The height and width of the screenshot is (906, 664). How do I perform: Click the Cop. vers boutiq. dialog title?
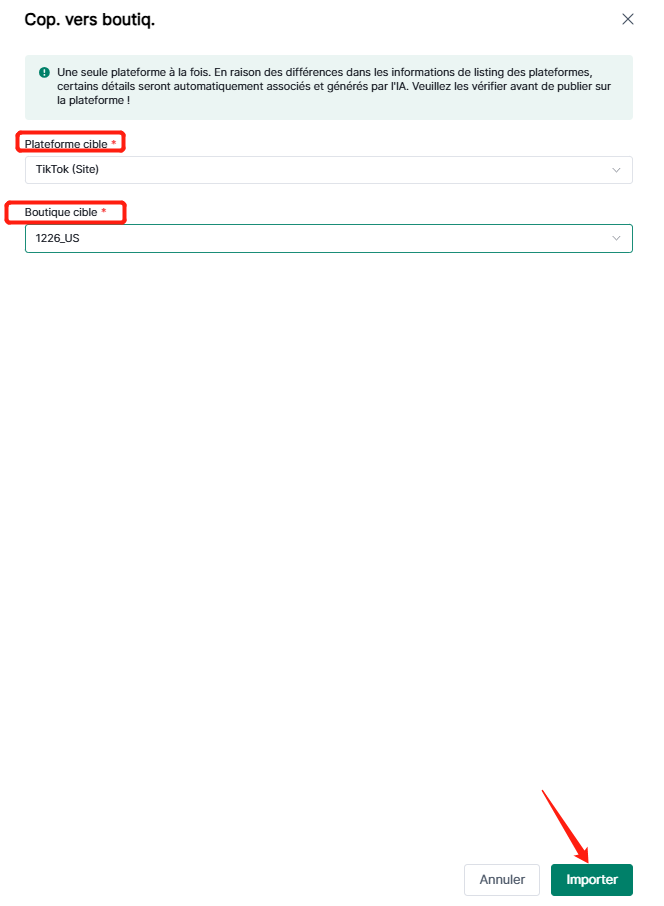tap(90, 19)
